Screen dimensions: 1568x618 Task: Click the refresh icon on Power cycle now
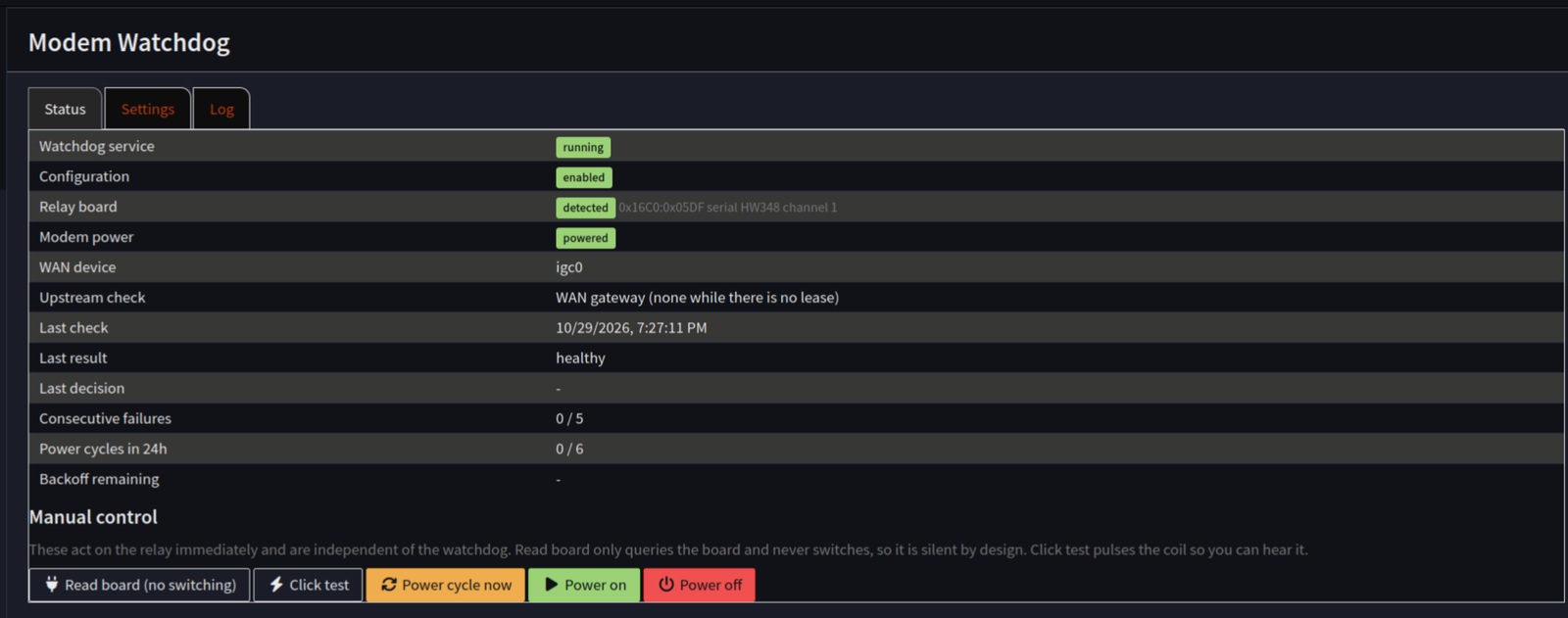coord(389,585)
